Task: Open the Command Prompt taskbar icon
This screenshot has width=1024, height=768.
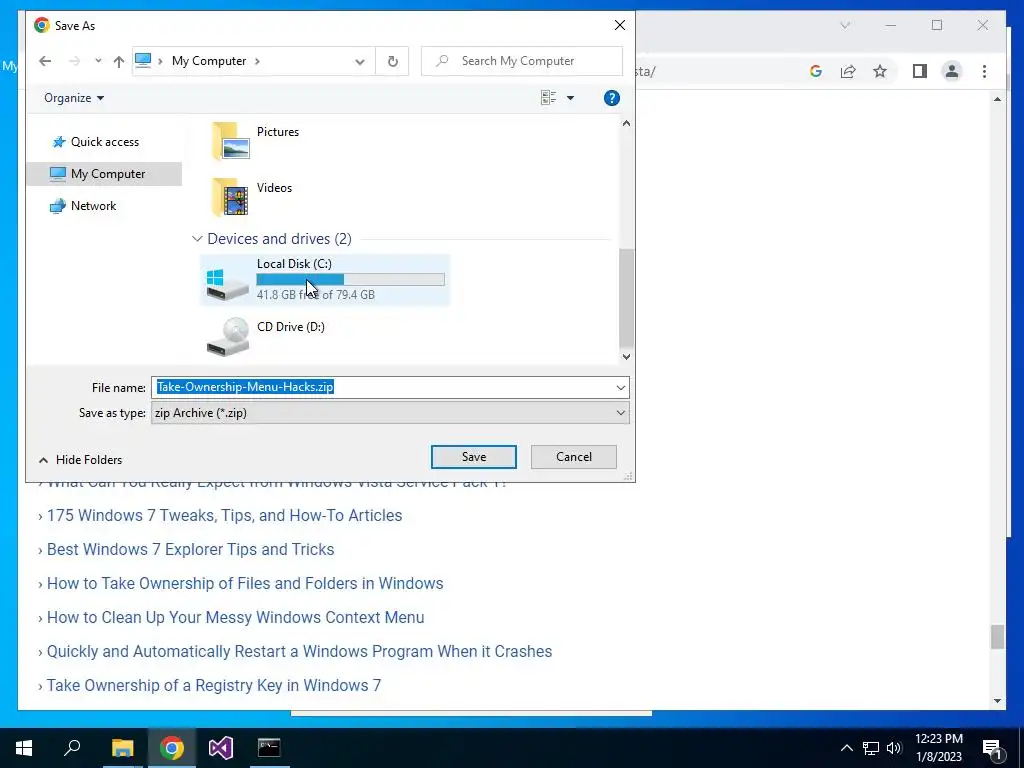Action: [268, 748]
